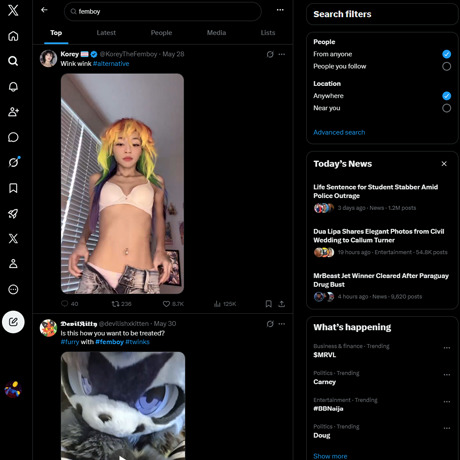Viewport: 460px width, 460px height.
Task: Like Korey's post
Action: pos(173,304)
